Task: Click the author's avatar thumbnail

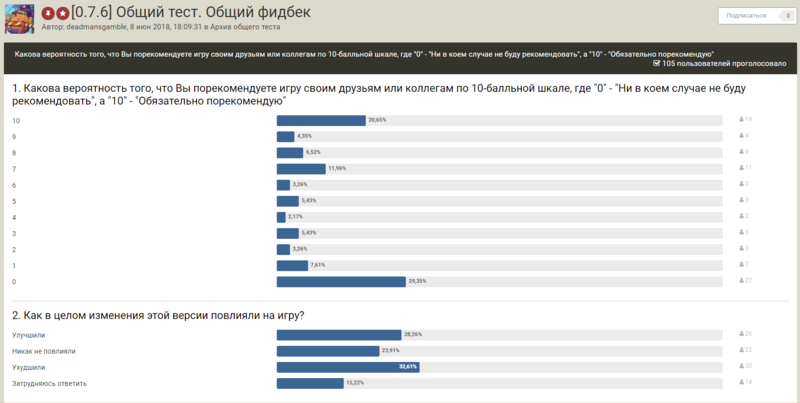Action: pos(19,19)
